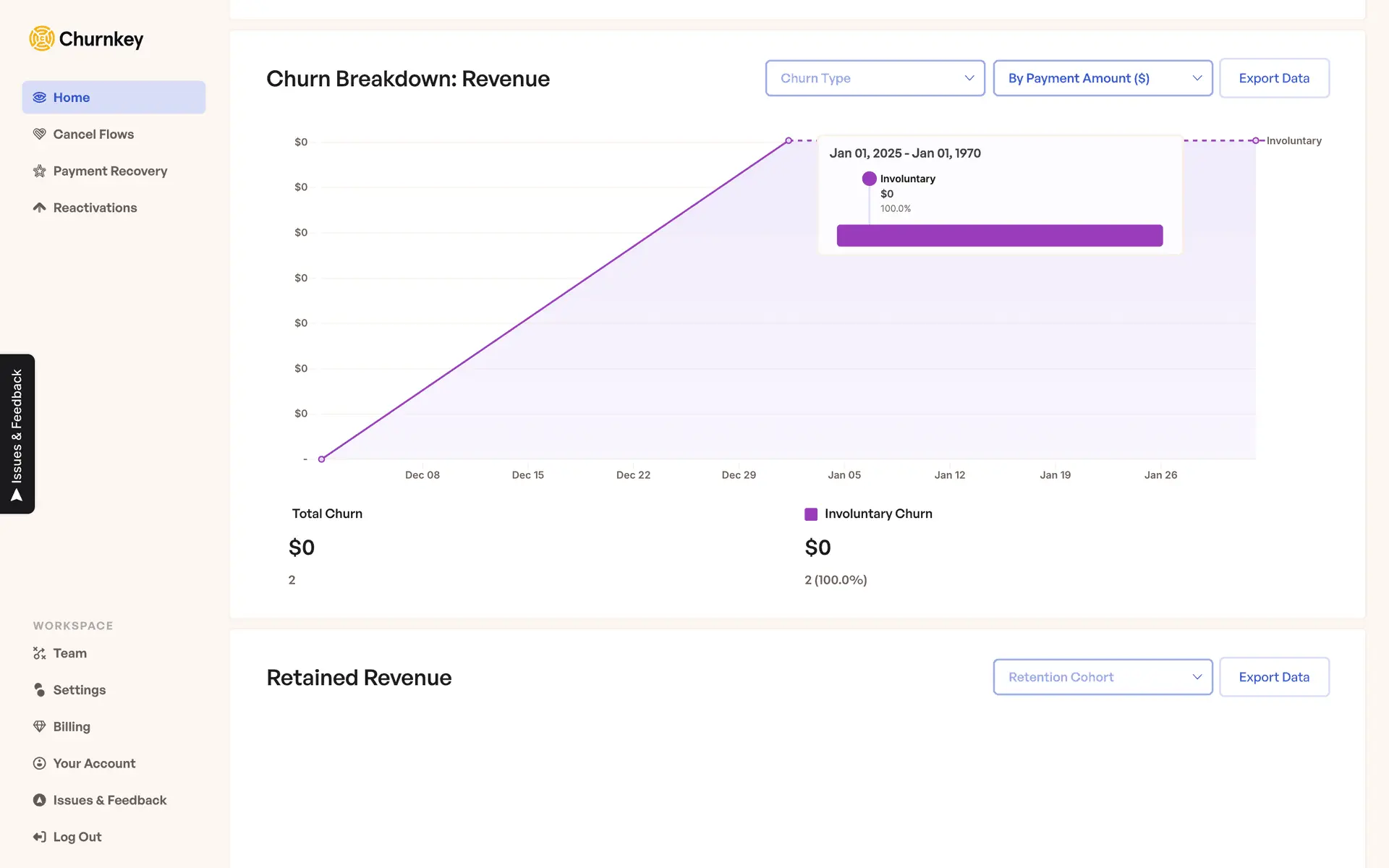Screen dimensions: 1389x868
Task: Click the Cancel Flows heart icon
Action: coord(39,134)
